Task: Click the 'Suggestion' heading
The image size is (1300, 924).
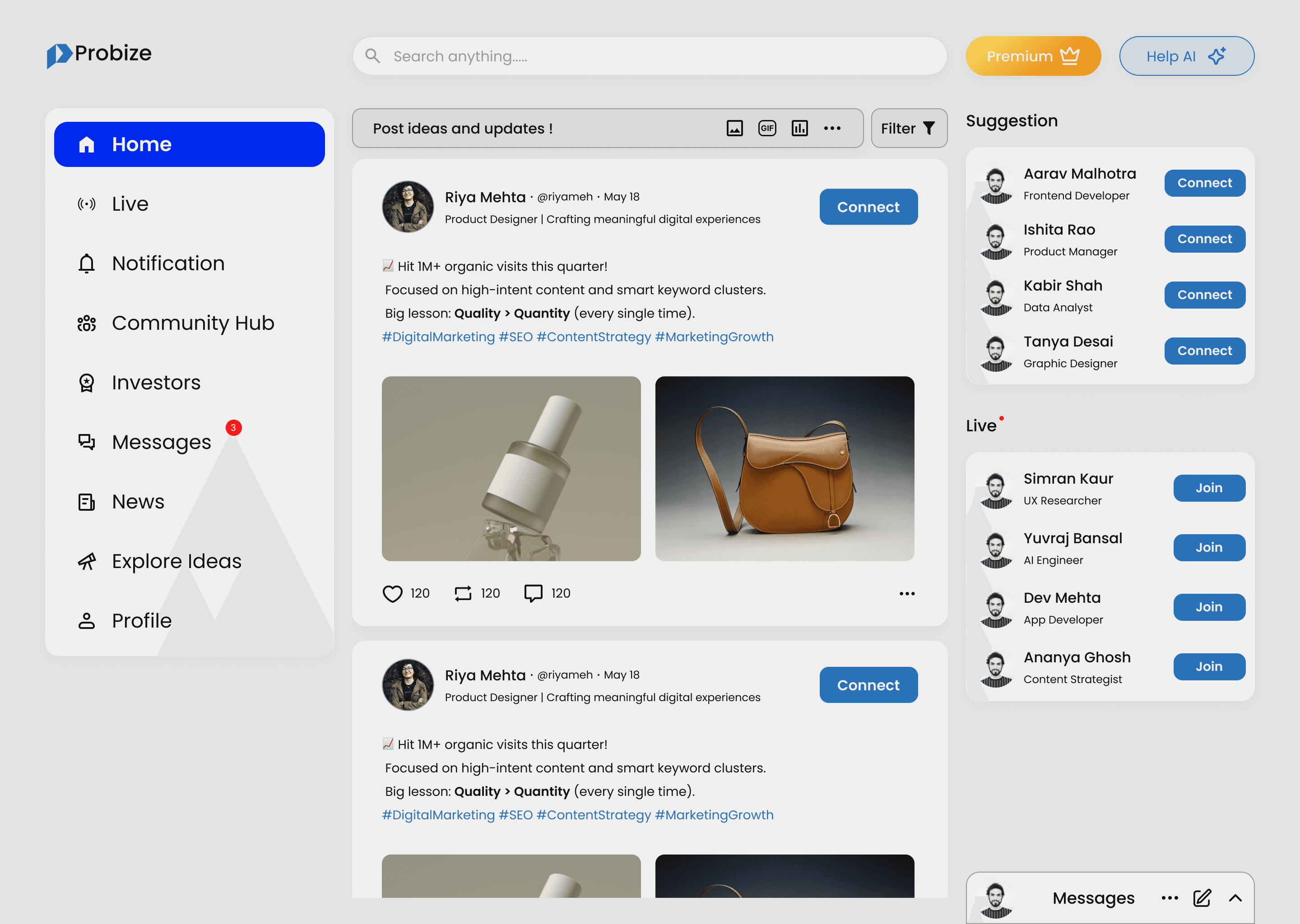Action: 1012,120
